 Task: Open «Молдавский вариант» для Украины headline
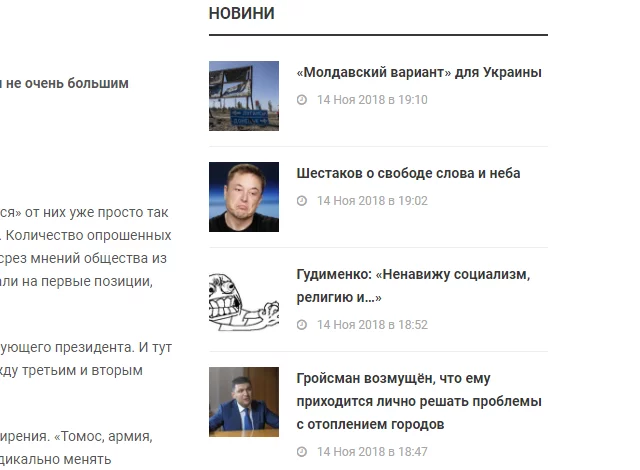coord(419,73)
